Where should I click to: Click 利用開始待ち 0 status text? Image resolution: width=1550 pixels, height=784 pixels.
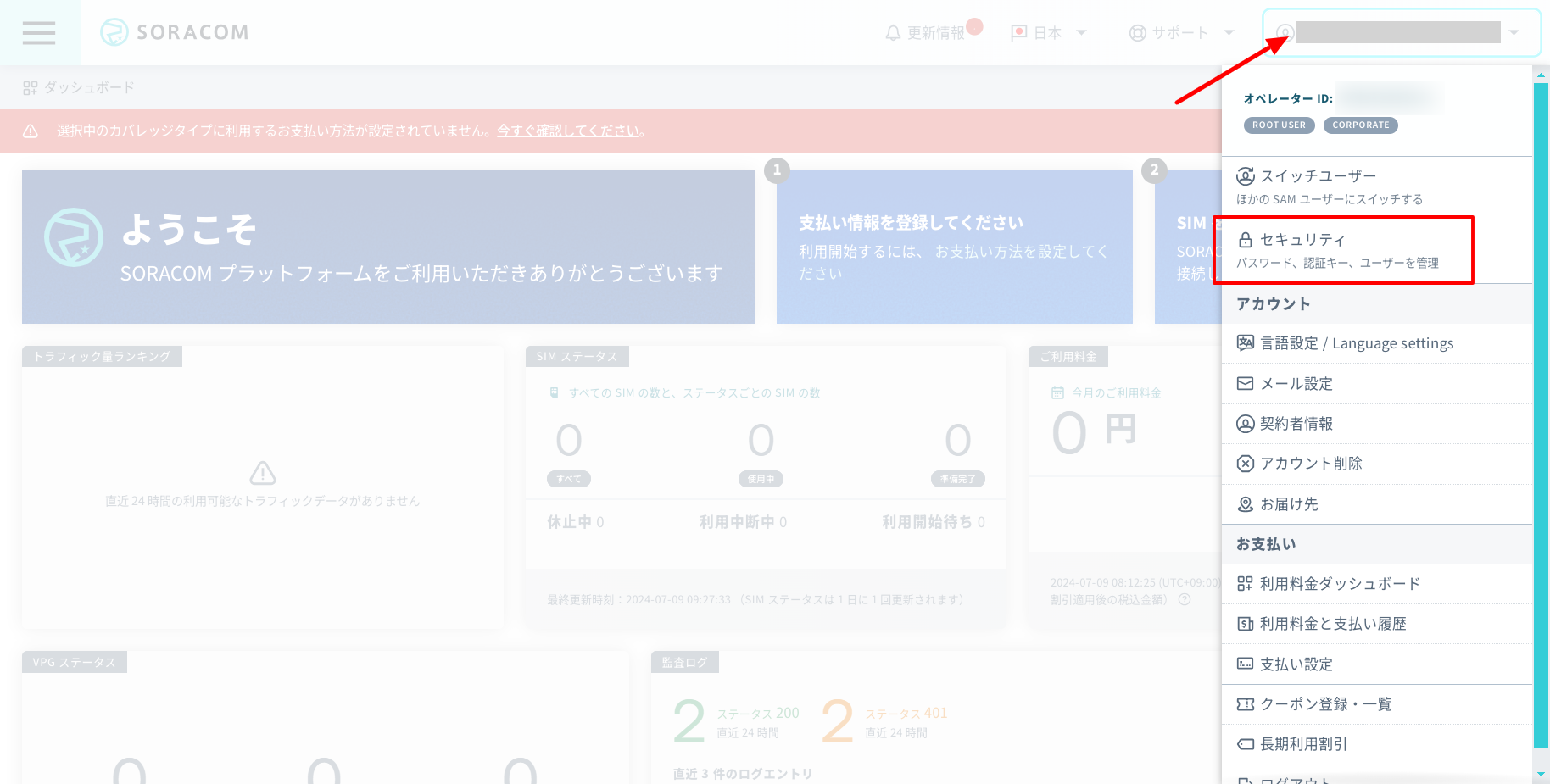(x=934, y=522)
